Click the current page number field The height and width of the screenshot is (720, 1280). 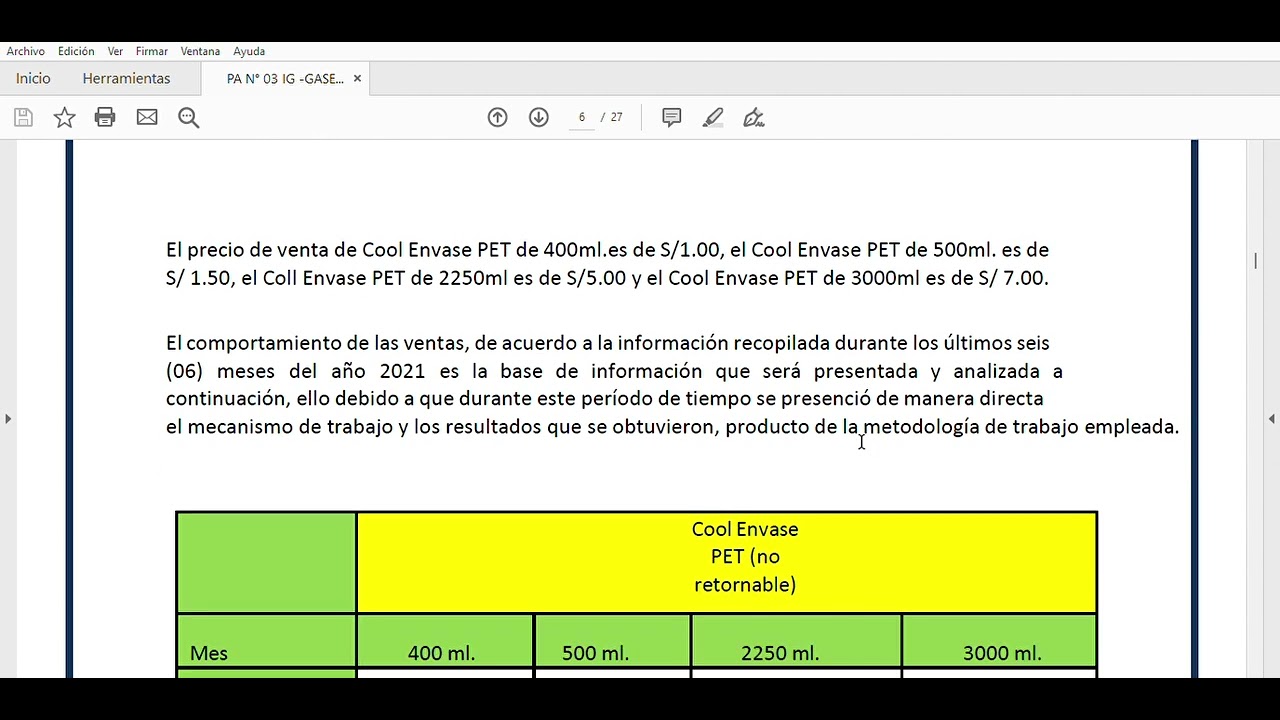coord(581,118)
